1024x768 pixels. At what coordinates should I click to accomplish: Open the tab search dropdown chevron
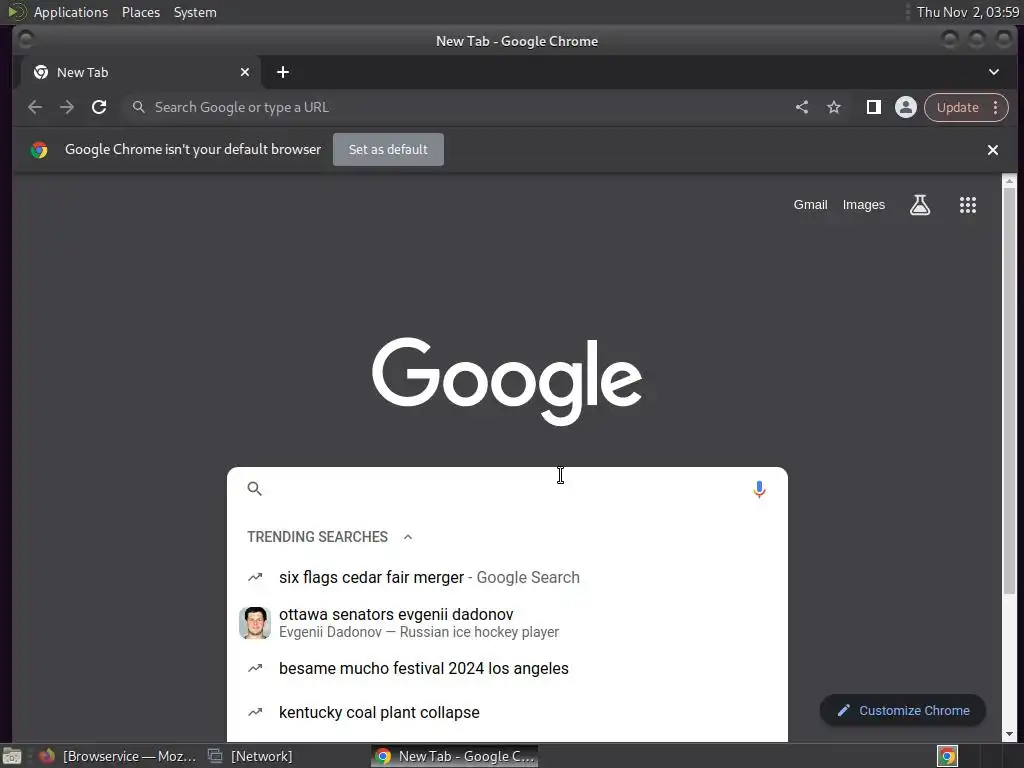[993, 72]
